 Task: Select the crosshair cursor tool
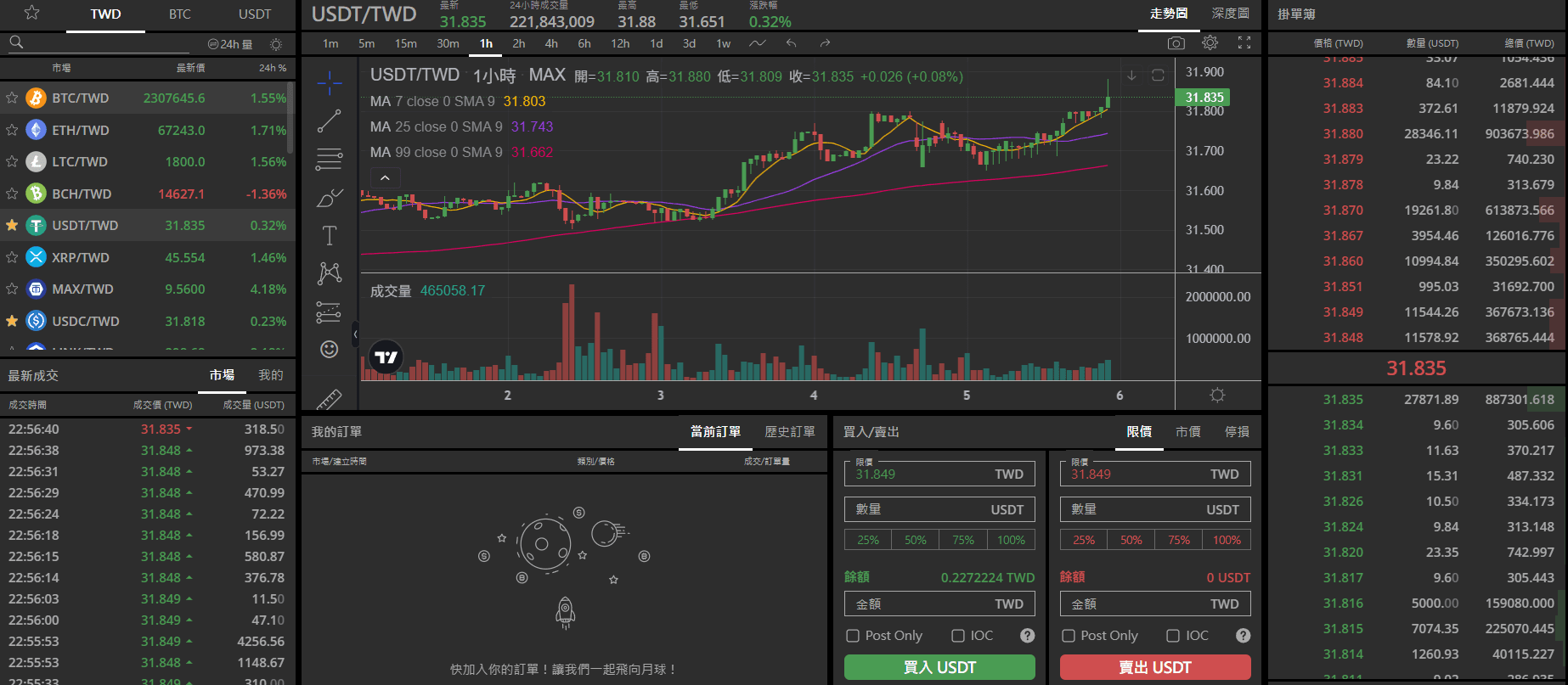(330, 82)
